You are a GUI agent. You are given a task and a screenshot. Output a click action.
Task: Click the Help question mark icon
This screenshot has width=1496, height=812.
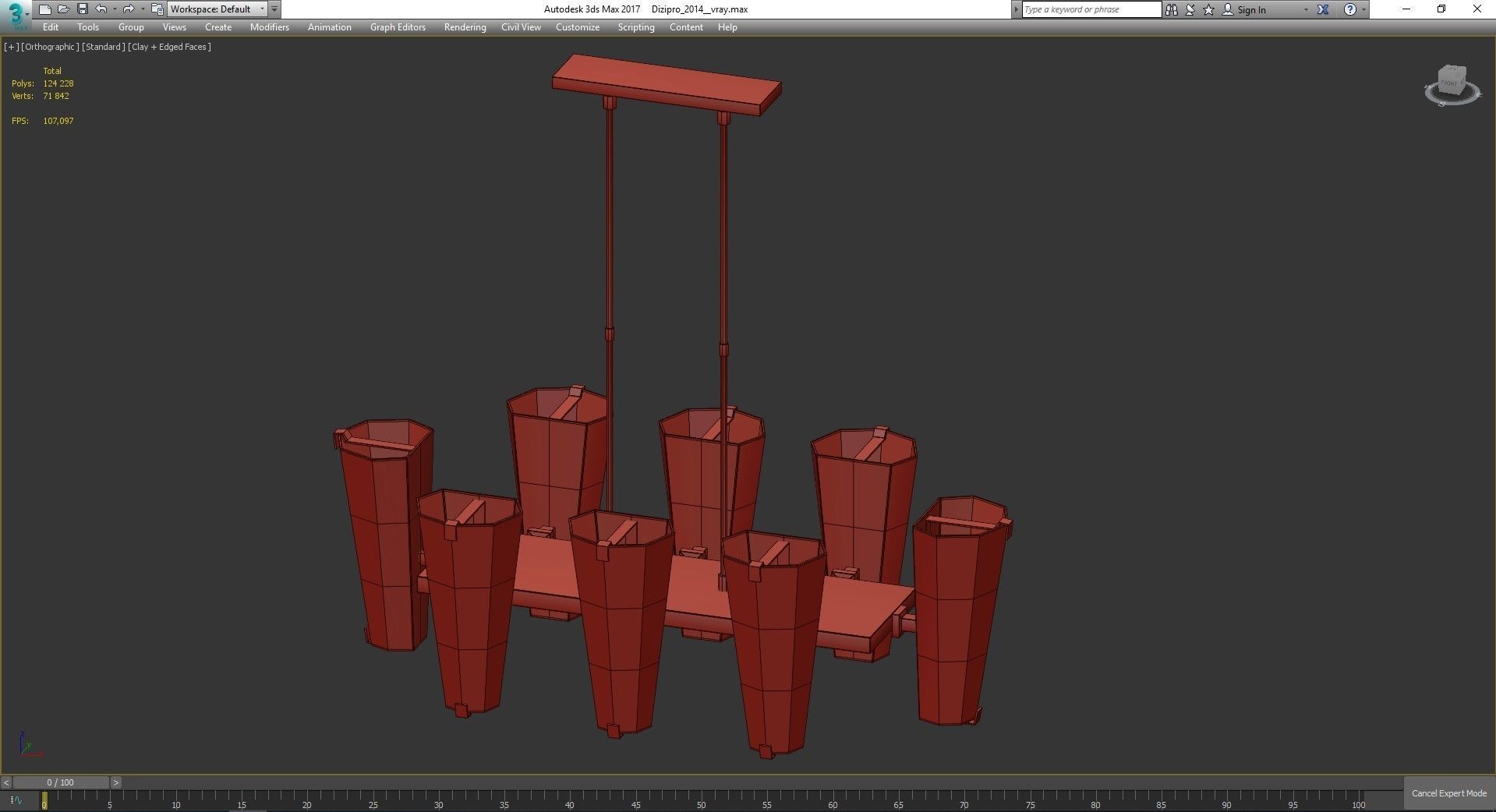[x=1350, y=9]
